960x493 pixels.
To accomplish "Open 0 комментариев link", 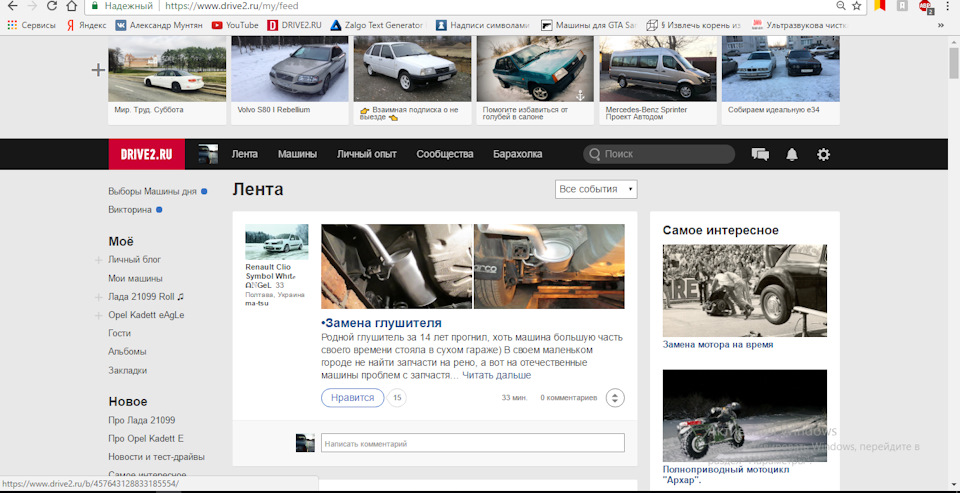I will pyautogui.click(x=568, y=397).
